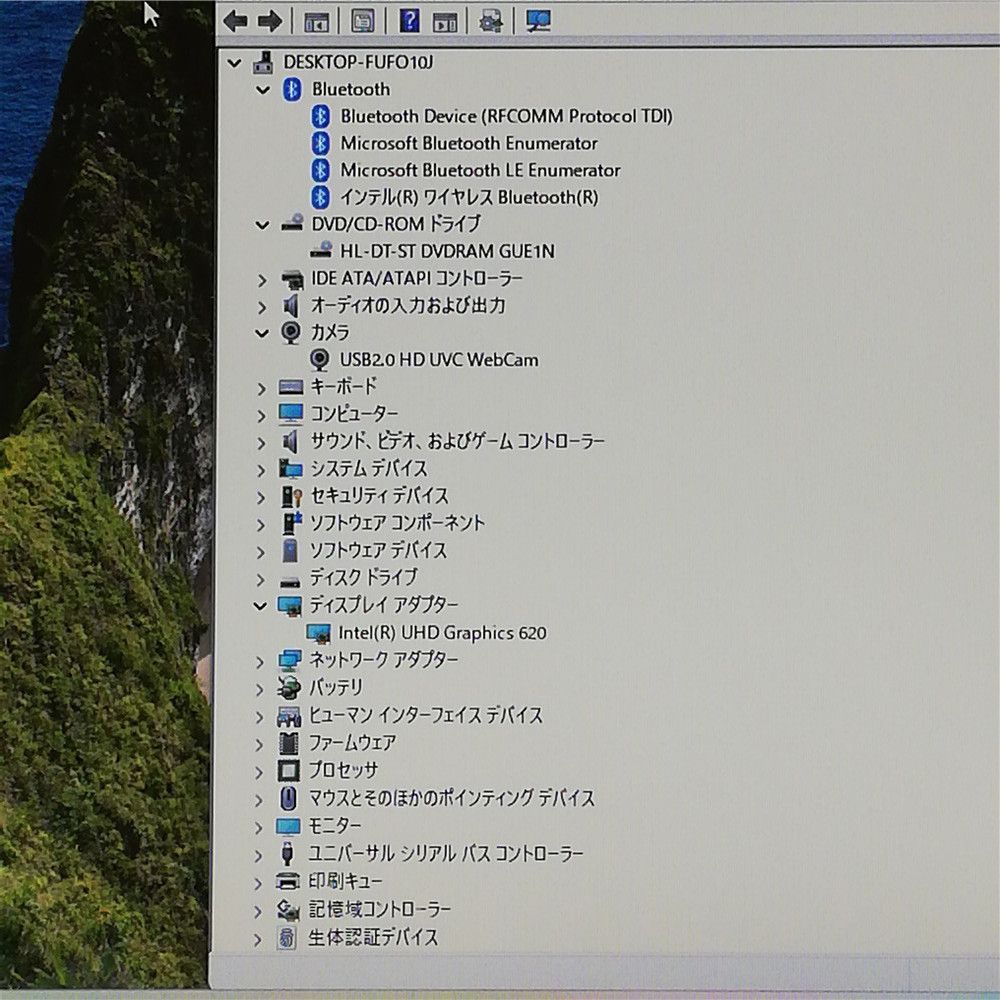Collapse the Bluetooth category
Image resolution: width=1000 pixels, height=1000 pixels.
click(262, 89)
